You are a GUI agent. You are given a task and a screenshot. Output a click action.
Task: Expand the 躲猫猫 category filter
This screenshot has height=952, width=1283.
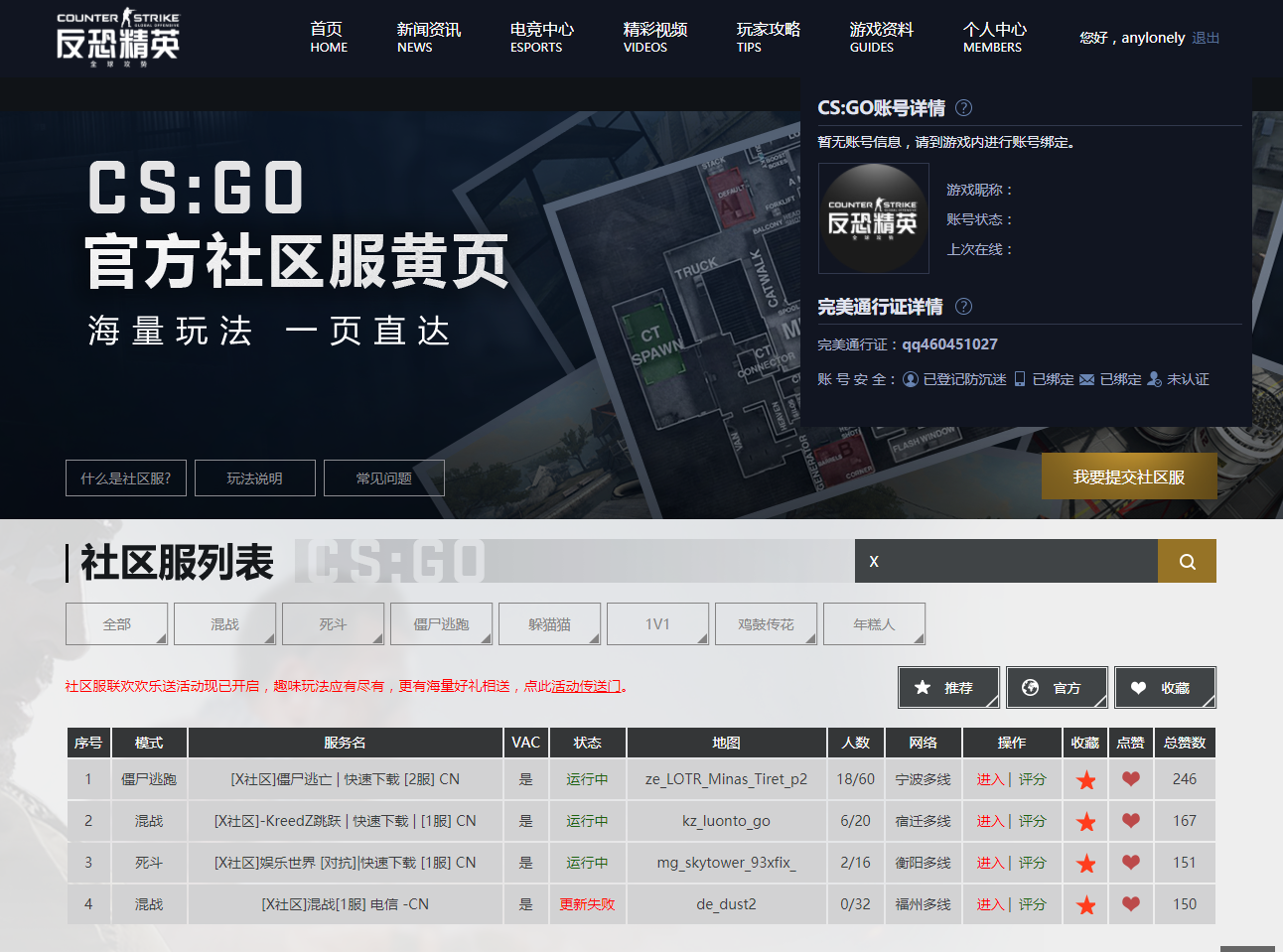[x=549, y=624]
